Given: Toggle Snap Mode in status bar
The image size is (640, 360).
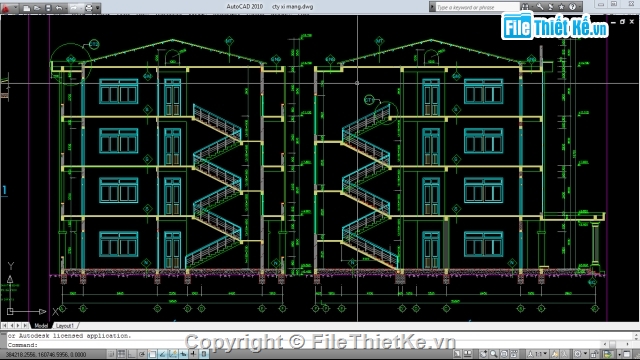Looking at the screenshot, I should click(111, 354).
